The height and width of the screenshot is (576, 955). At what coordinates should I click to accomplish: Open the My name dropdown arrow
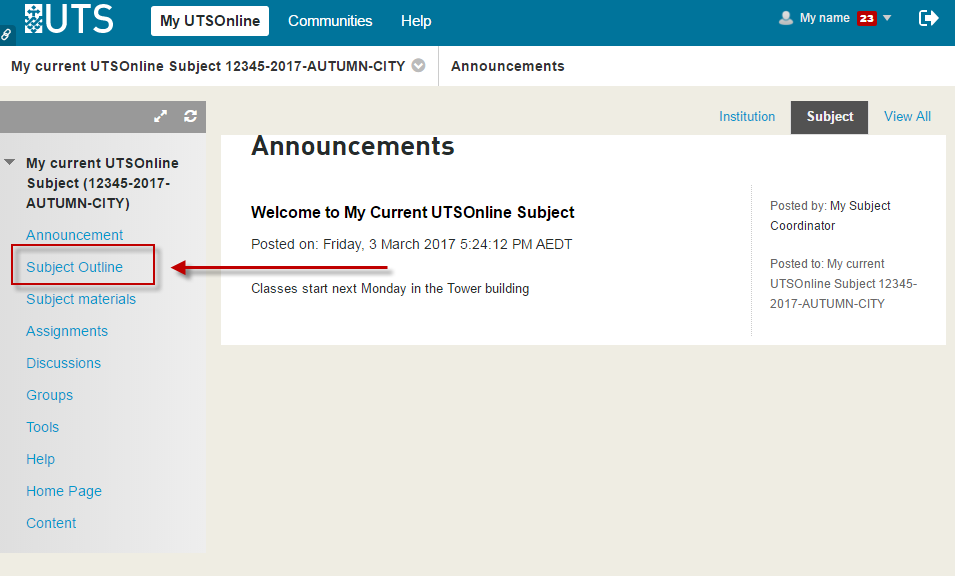tap(887, 18)
